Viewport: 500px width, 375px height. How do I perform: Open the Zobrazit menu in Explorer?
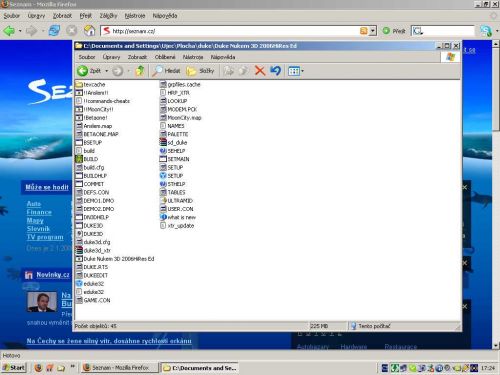point(137,57)
